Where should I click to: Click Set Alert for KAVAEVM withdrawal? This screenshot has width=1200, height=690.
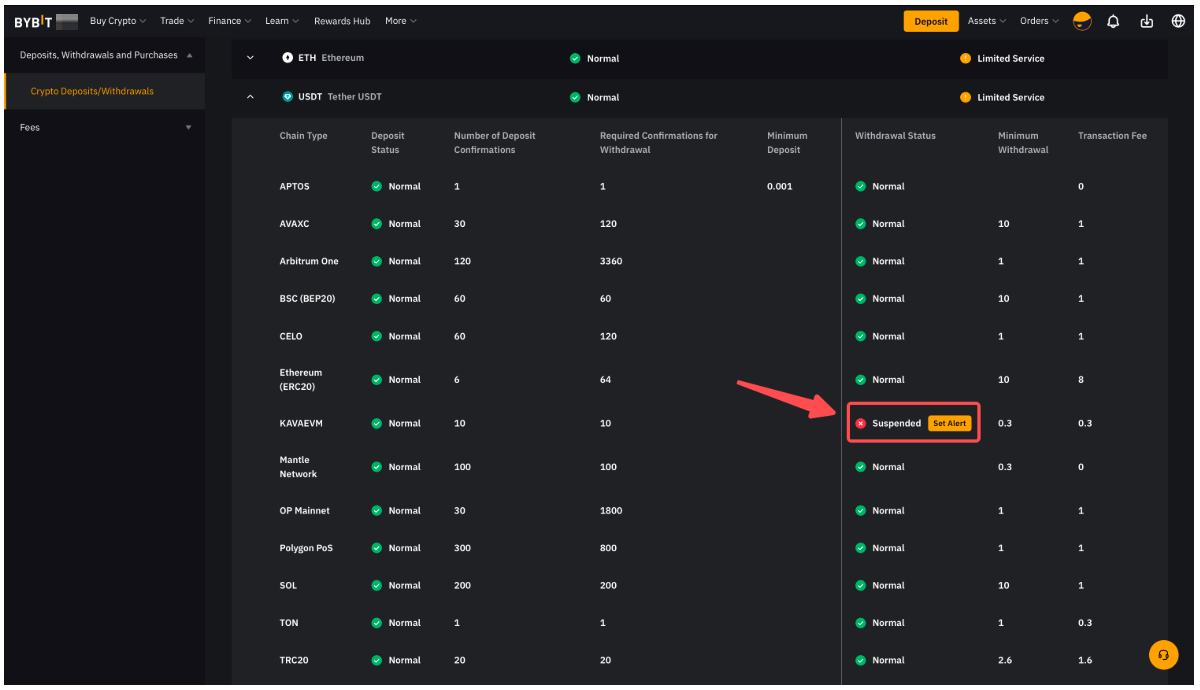click(x=949, y=424)
